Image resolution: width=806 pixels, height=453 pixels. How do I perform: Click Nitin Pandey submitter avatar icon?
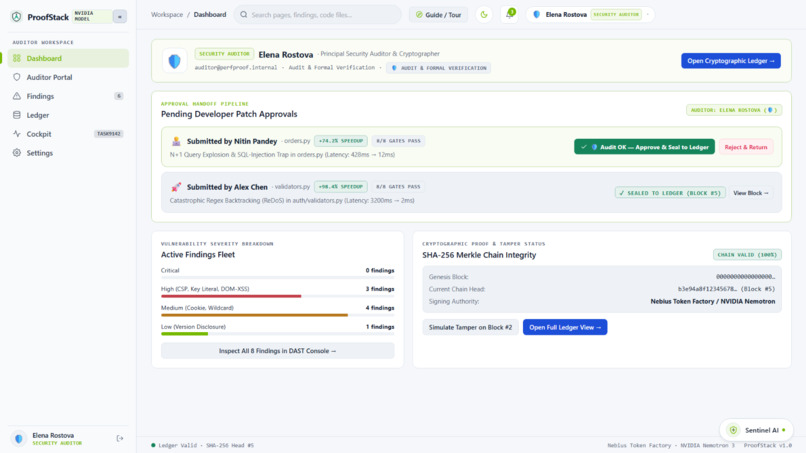[x=176, y=141]
